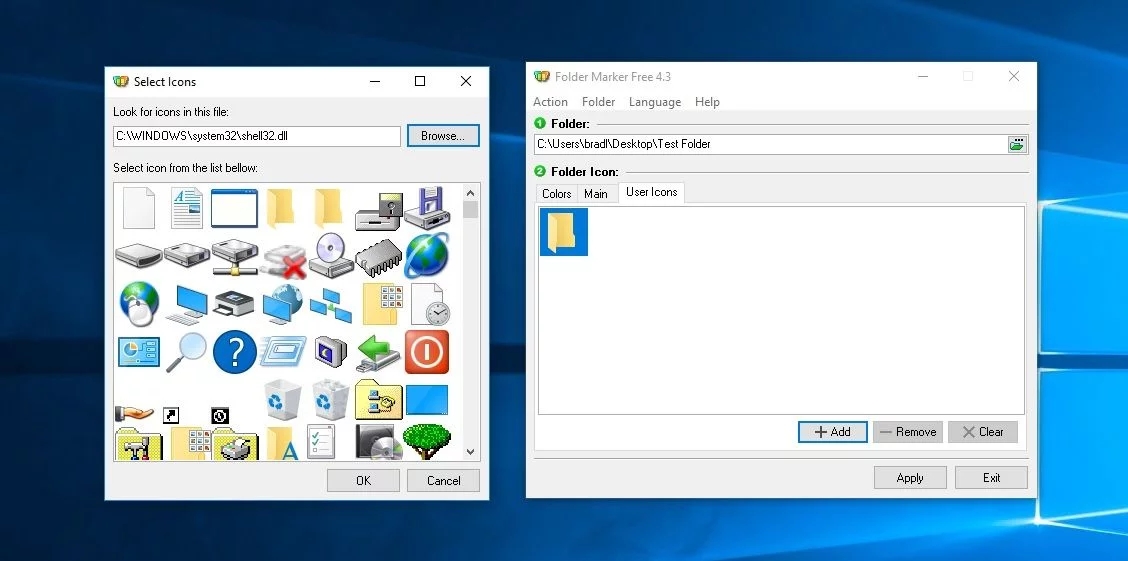This screenshot has height=561, width=1128.
Task: Choose the memory chip icon
Action: [x=378, y=257]
